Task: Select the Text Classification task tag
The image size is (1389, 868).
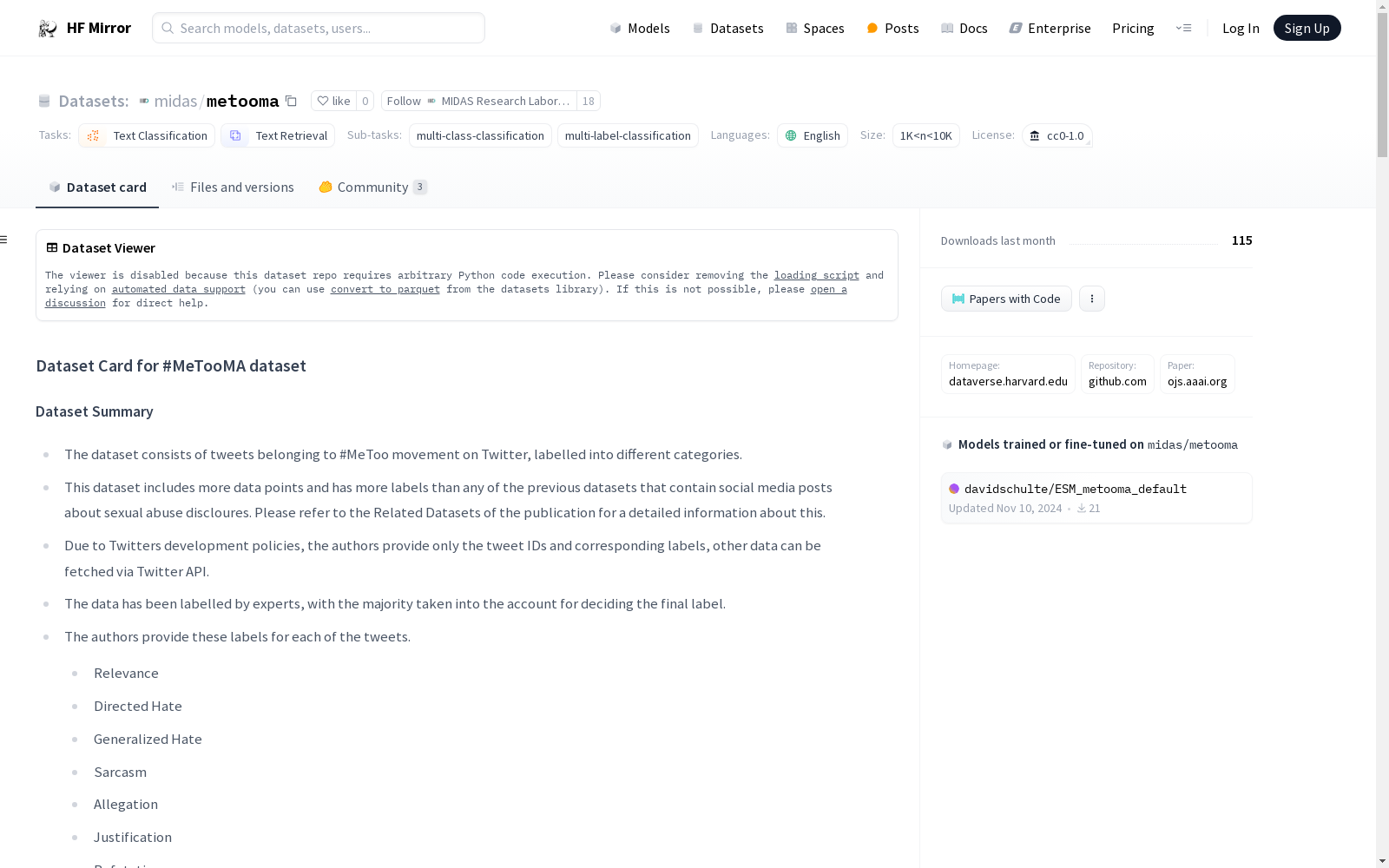Action: click(x=147, y=135)
